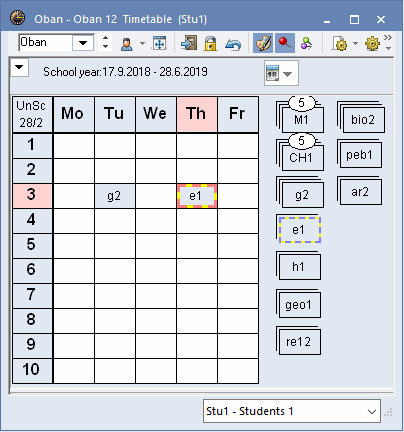Screen dimensions: 404x432
Task: Click the blue undo arrow icon
Action: pyautogui.click(x=233, y=44)
